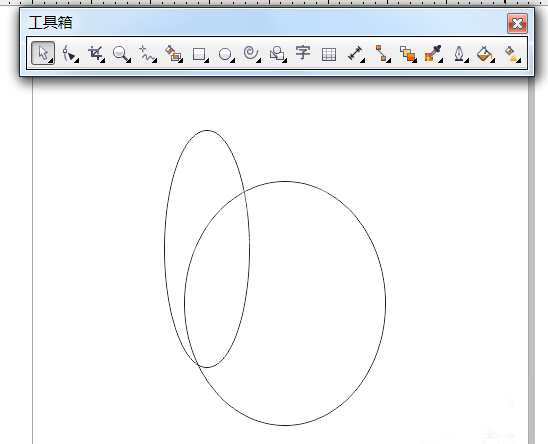Viewport: 548px width, 444px height.
Task: Select the Dimension measurement tool
Action: (x=356, y=54)
